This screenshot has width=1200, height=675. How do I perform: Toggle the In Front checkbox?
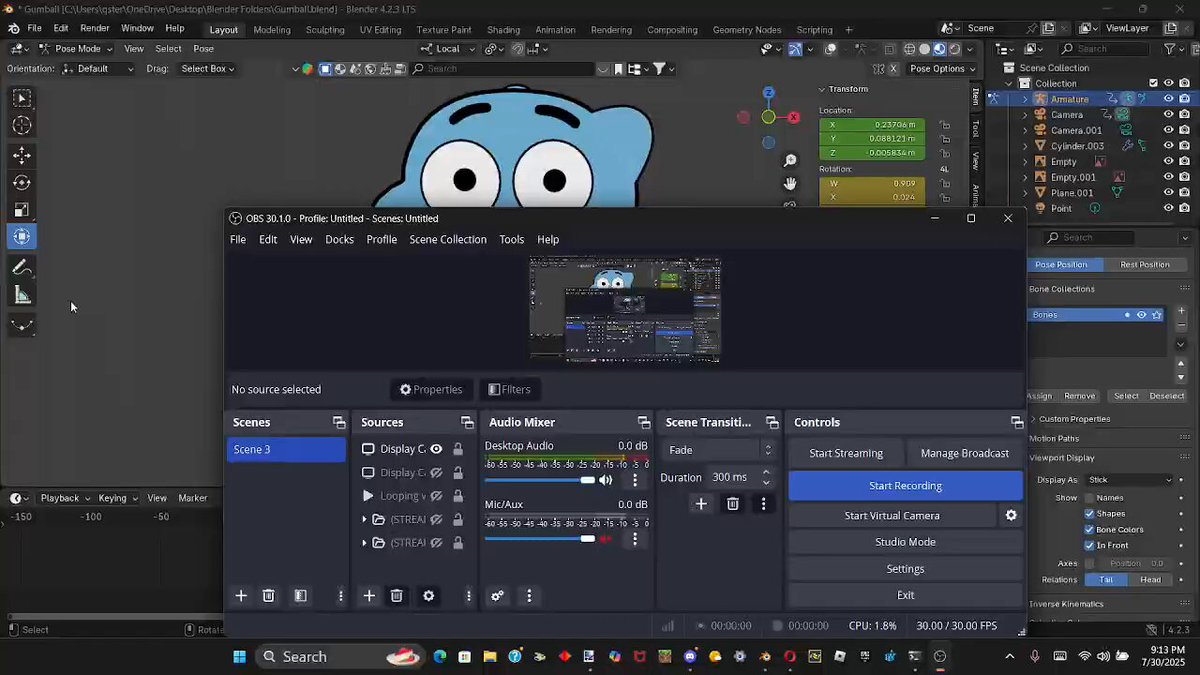click(x=1089, y=546)
